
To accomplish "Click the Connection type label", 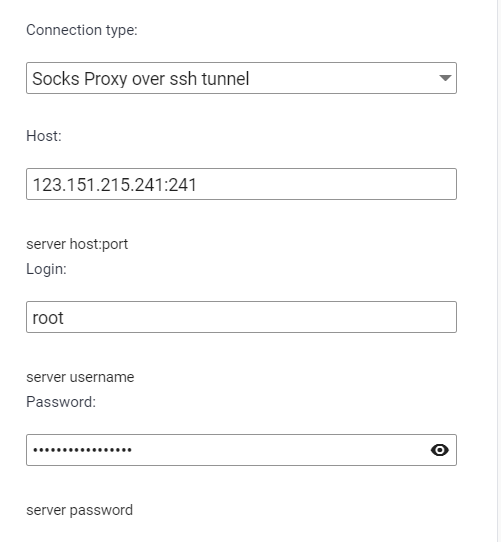I will pyautogui.click(x=82, y=30).
